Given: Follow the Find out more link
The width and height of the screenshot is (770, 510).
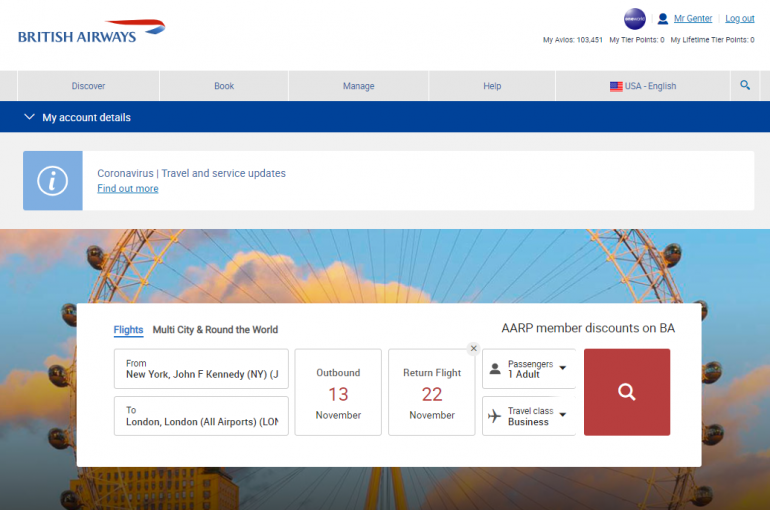Looking at the screenshot, I should click(127, 188).
